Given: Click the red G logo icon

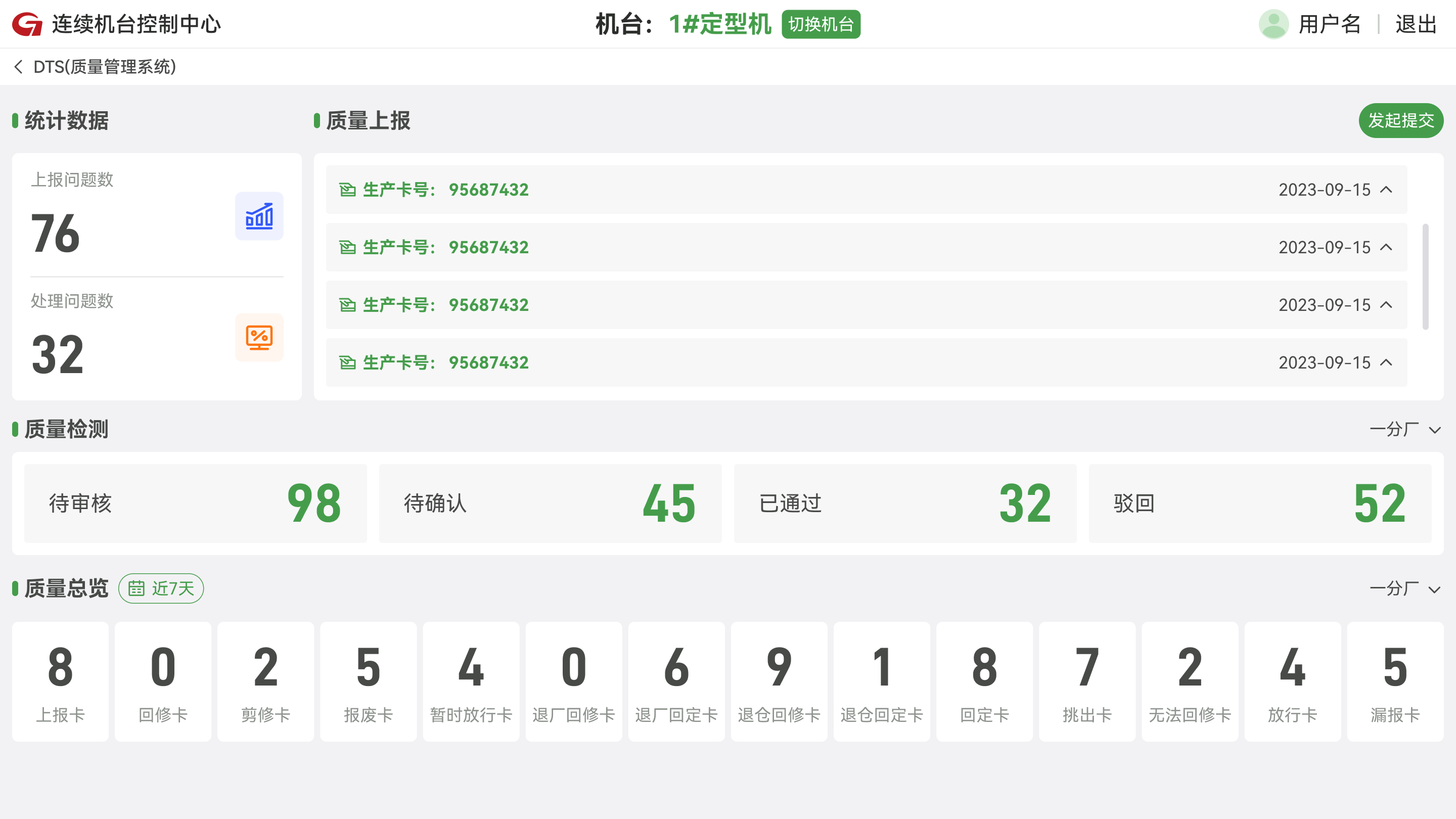Looking at the screenshot, I should [27, 24].
